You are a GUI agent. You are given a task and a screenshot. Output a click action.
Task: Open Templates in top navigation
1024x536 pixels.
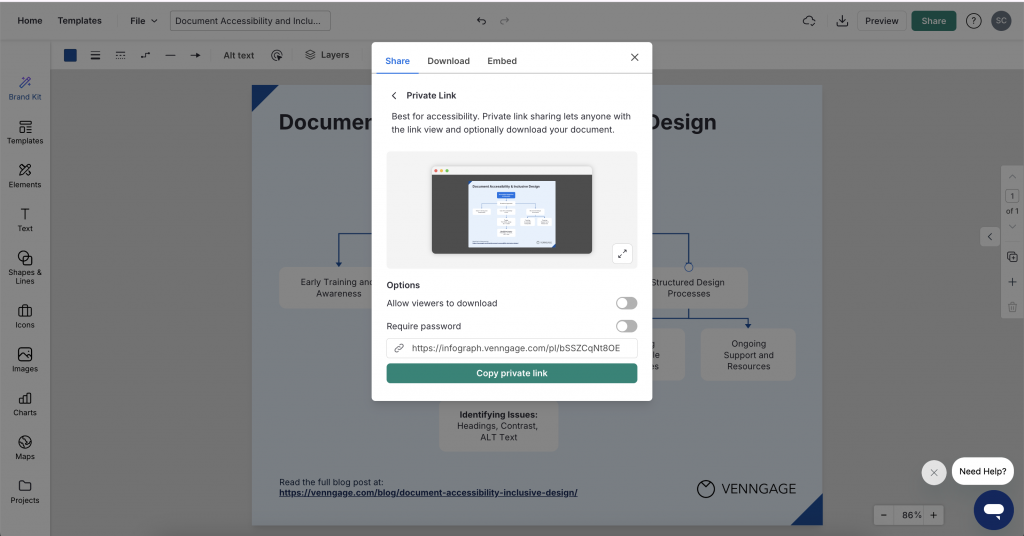[80, 21]
